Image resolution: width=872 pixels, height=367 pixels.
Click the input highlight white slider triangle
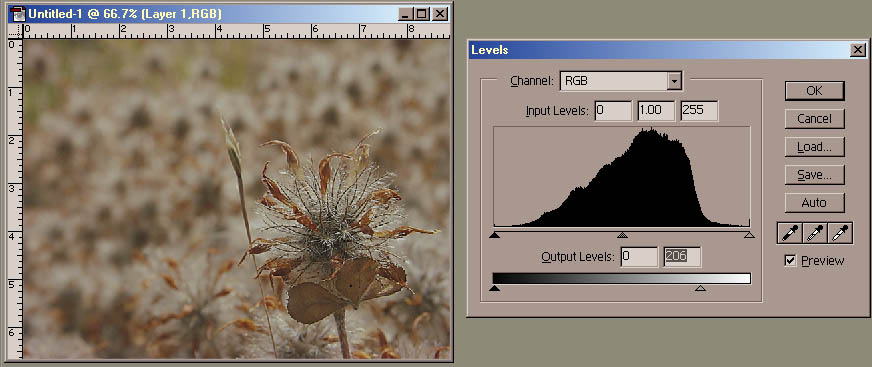(749, 235)
